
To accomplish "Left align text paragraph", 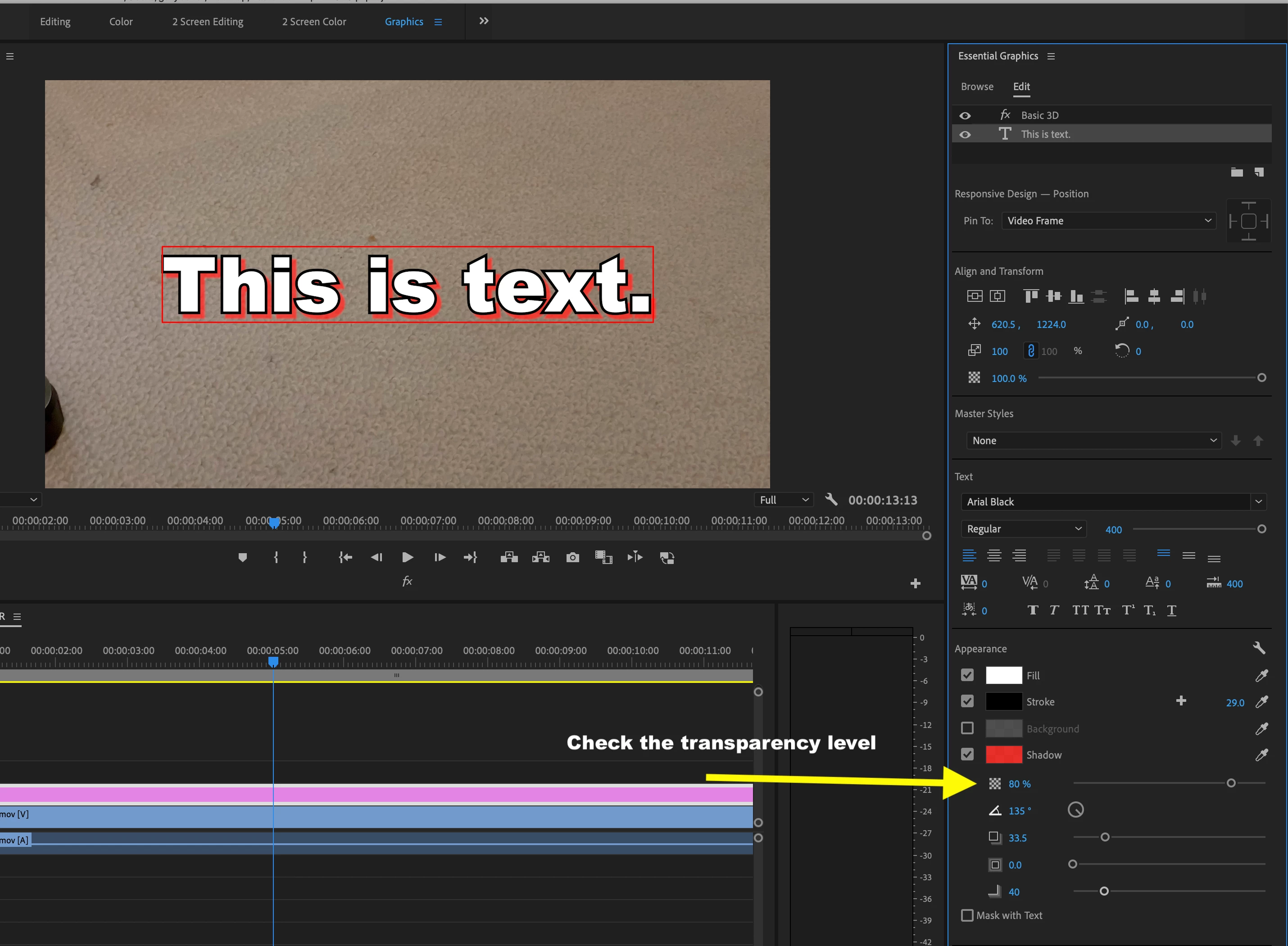I will (969, 555).
